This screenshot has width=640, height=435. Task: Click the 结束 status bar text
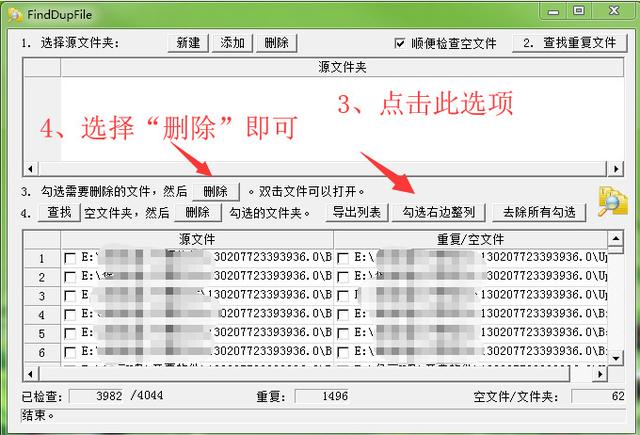[x=38, y=415]
